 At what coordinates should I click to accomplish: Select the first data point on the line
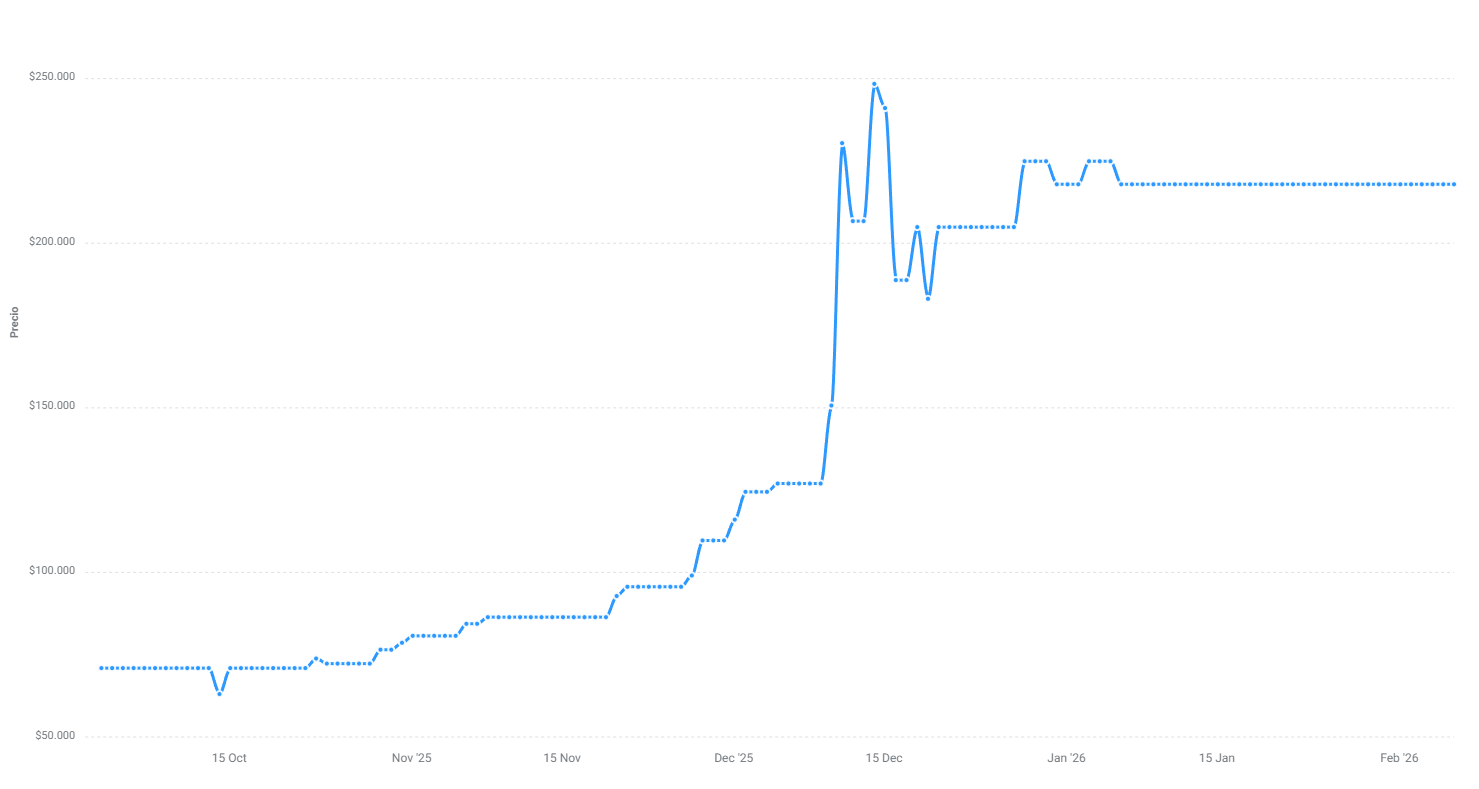[x=101, y=668]
